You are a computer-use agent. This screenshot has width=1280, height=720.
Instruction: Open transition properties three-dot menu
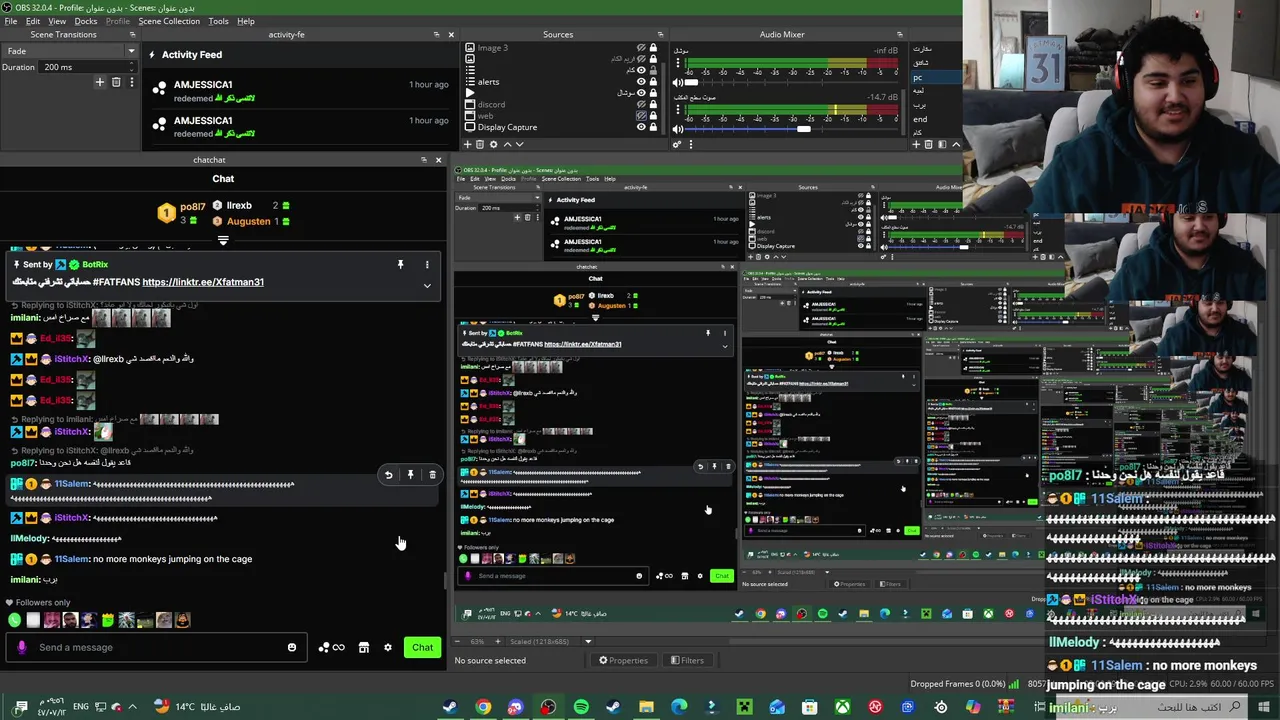(131, 82)
